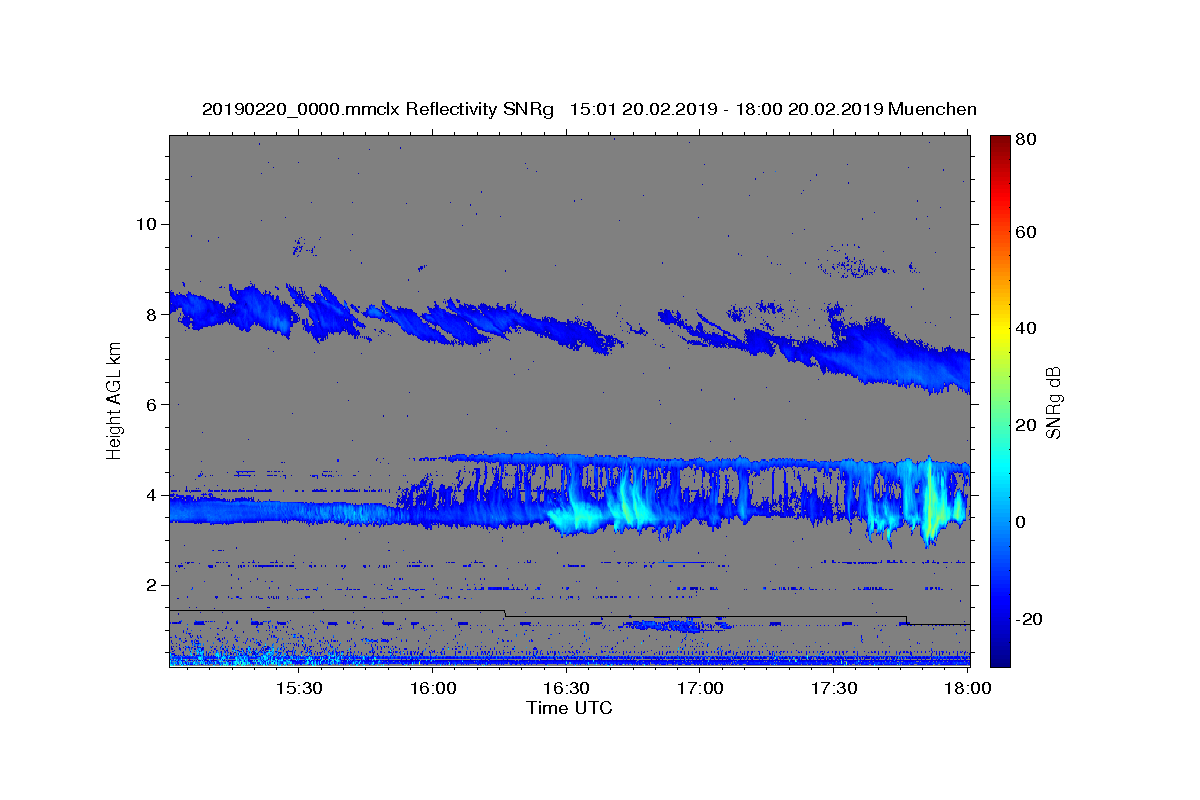The width and height of the screenshot is (1200, 800).
Task: Click the colorbar value '-20'
Action: pos(1028,619)
